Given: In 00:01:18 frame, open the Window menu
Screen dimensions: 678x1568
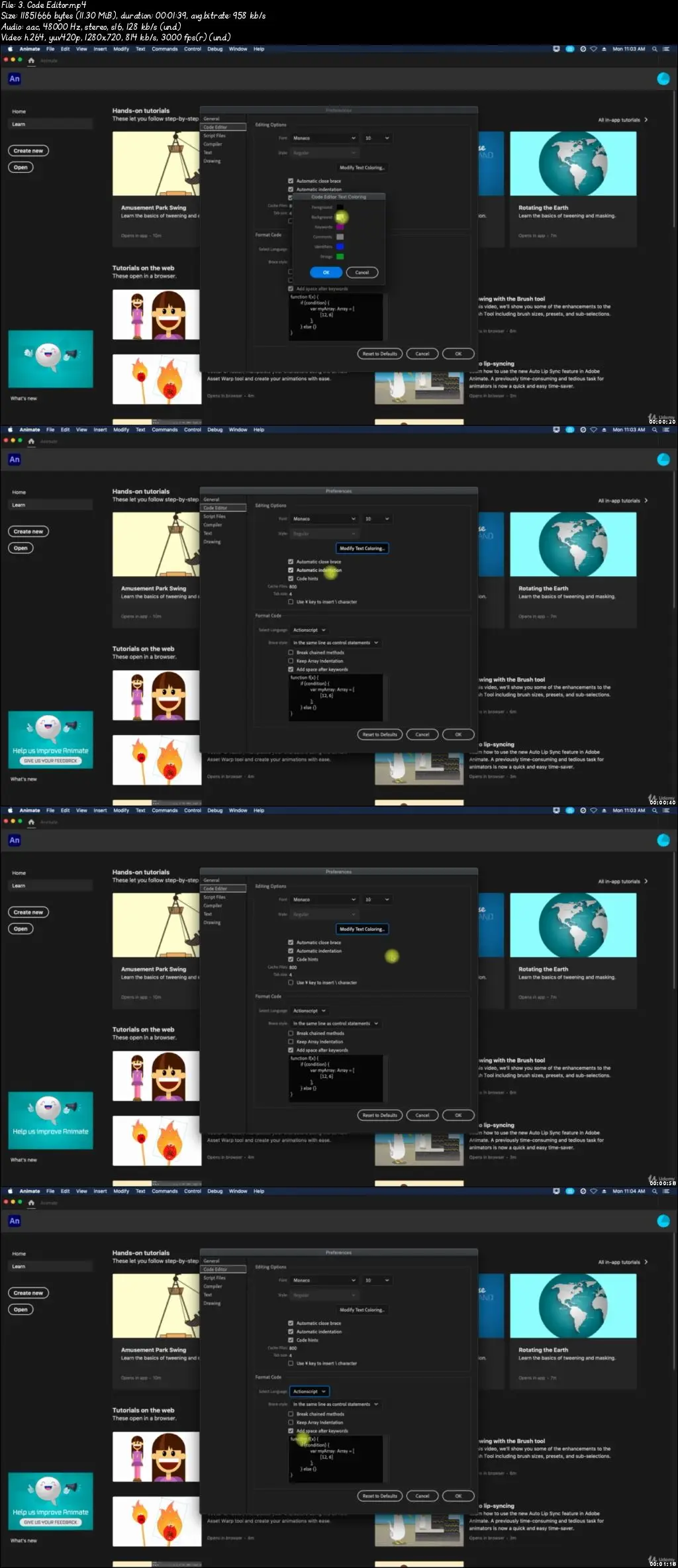Looking at the screenshot, I should [x=238, y=1191].
